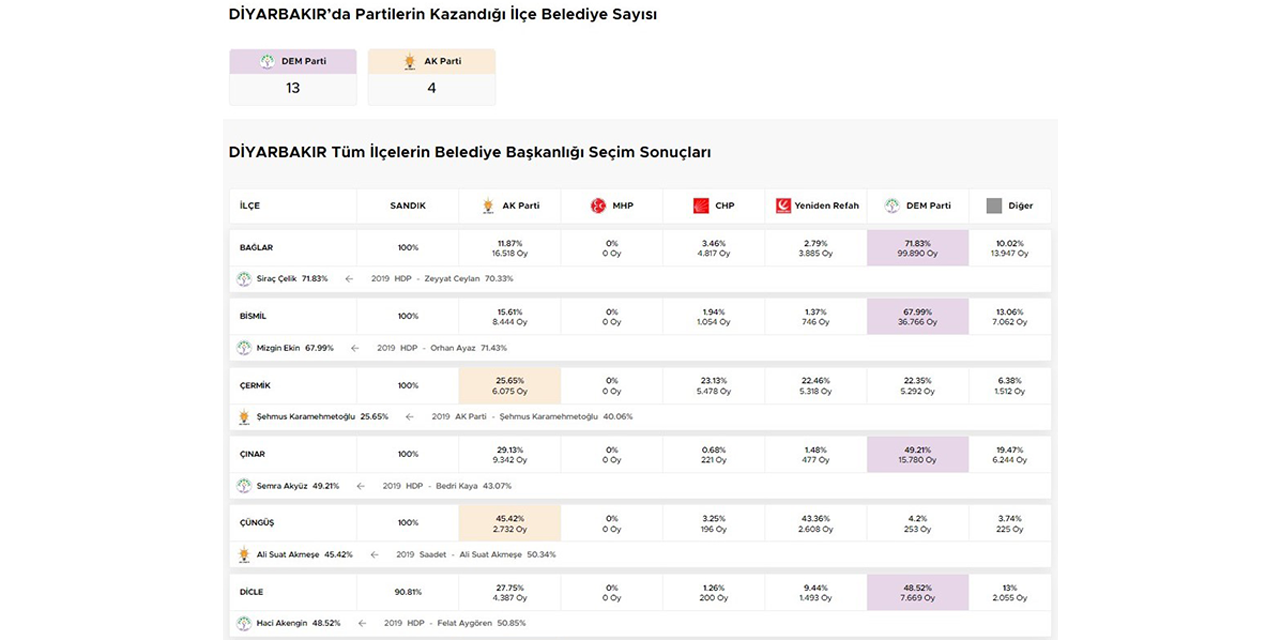Click the DEM Parti logo in table header
The image size is (1280, 640).
click(892, 206)
